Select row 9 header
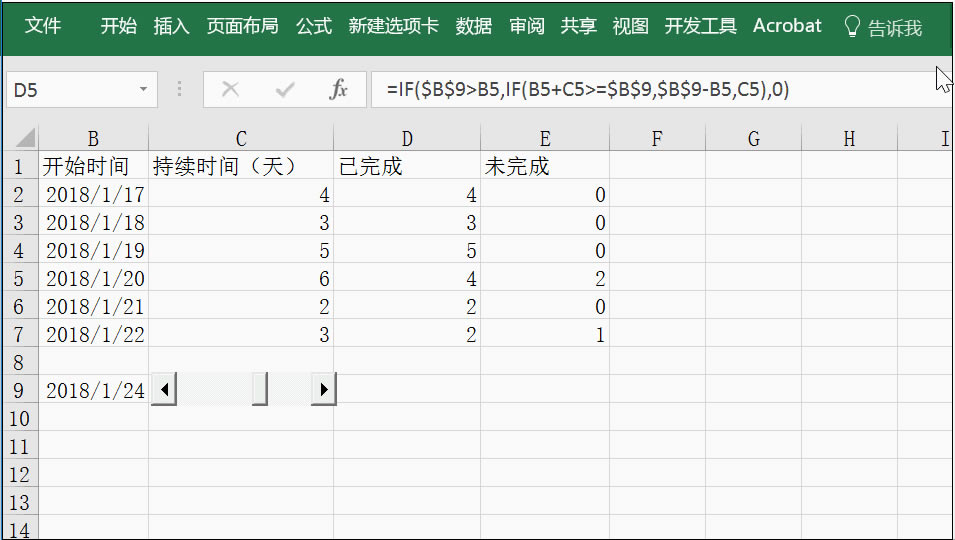 point(19,390)
